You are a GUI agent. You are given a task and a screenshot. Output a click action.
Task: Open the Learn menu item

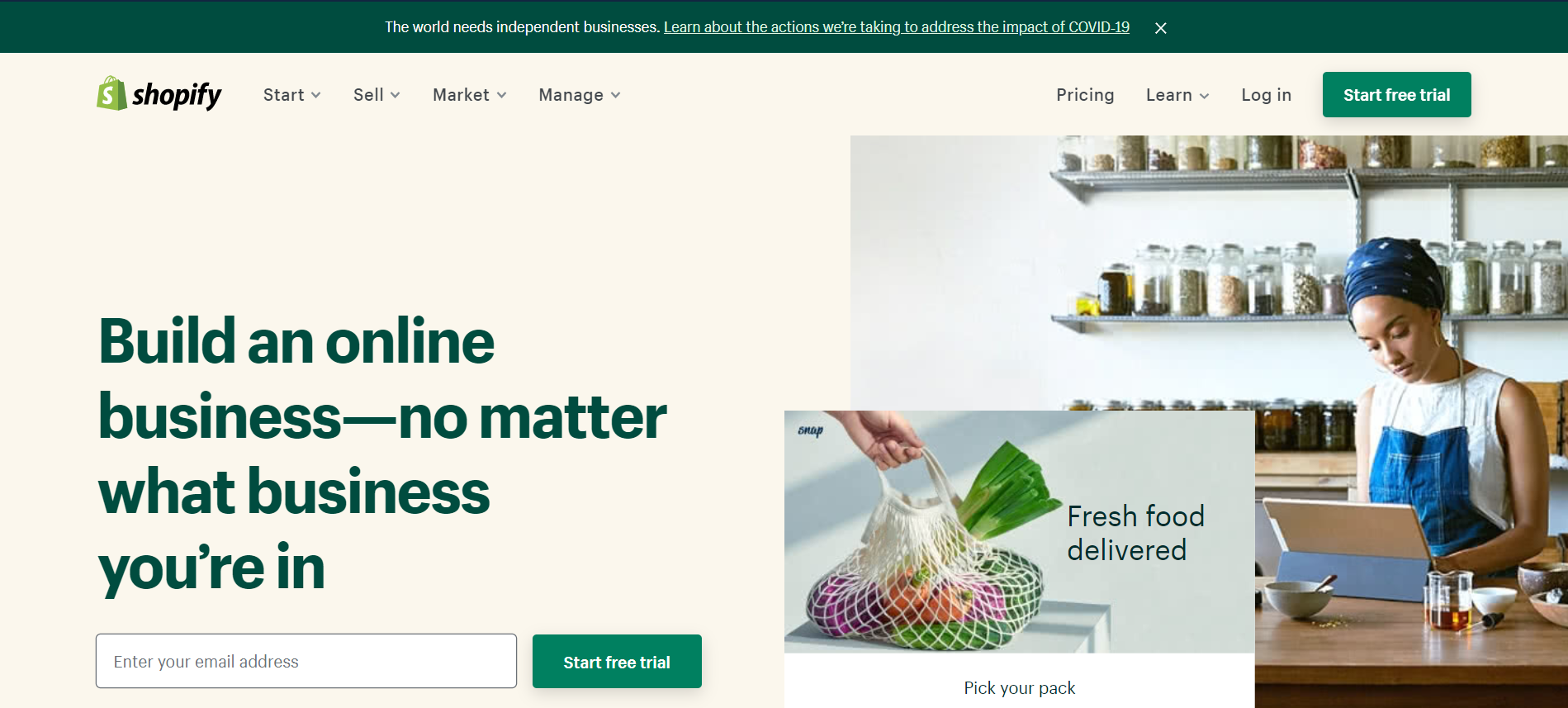(1177, 95)
